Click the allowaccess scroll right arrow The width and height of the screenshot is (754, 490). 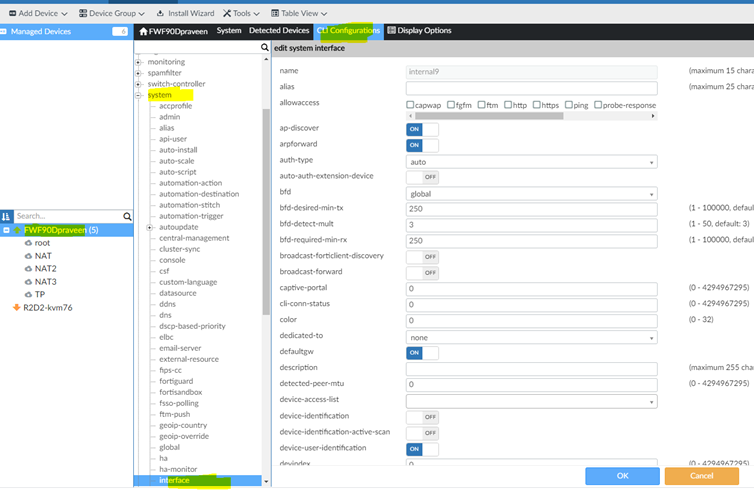click(x=653, y=116)
